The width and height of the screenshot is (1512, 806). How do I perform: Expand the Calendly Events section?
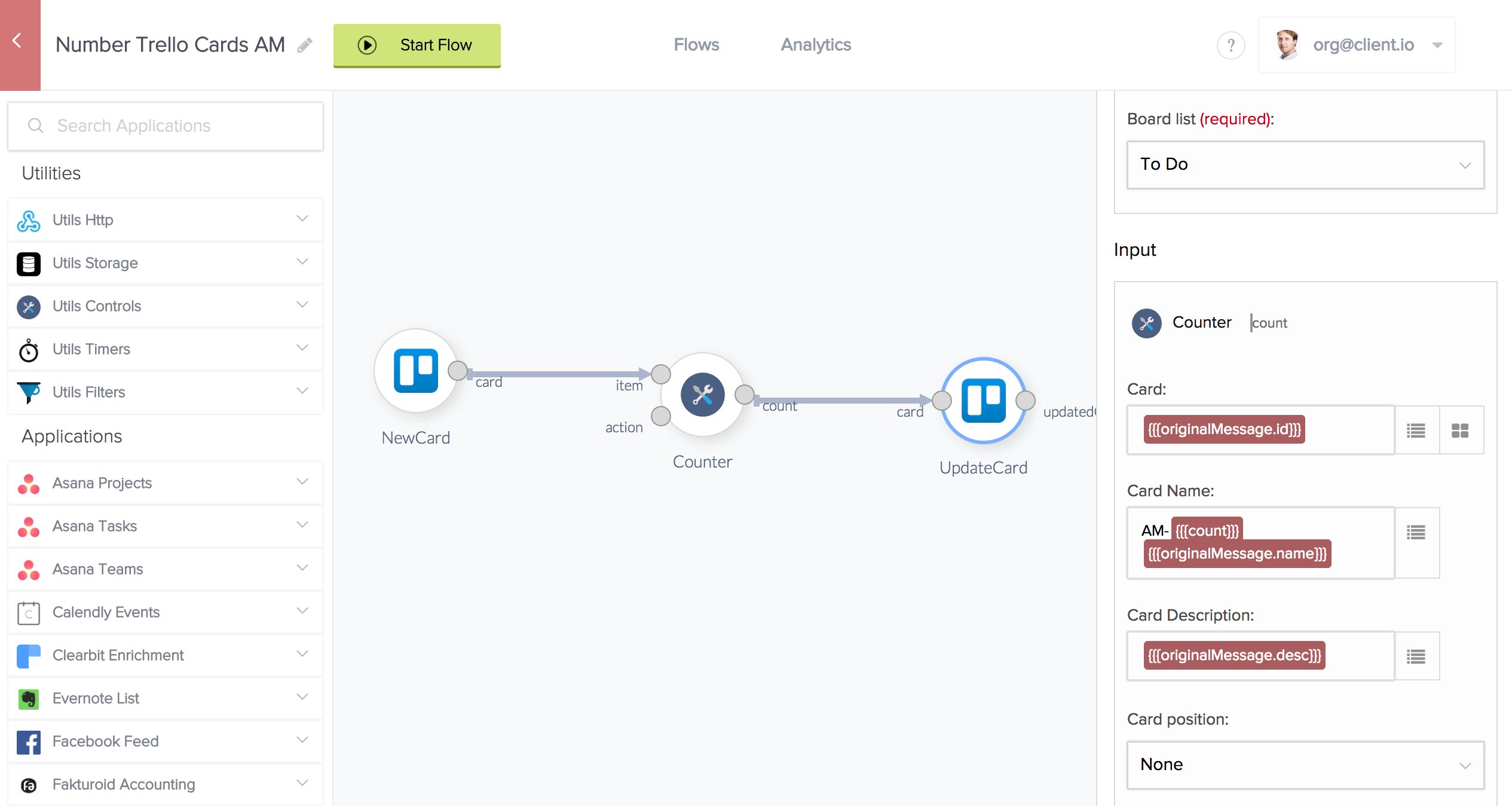coord(302,611)
